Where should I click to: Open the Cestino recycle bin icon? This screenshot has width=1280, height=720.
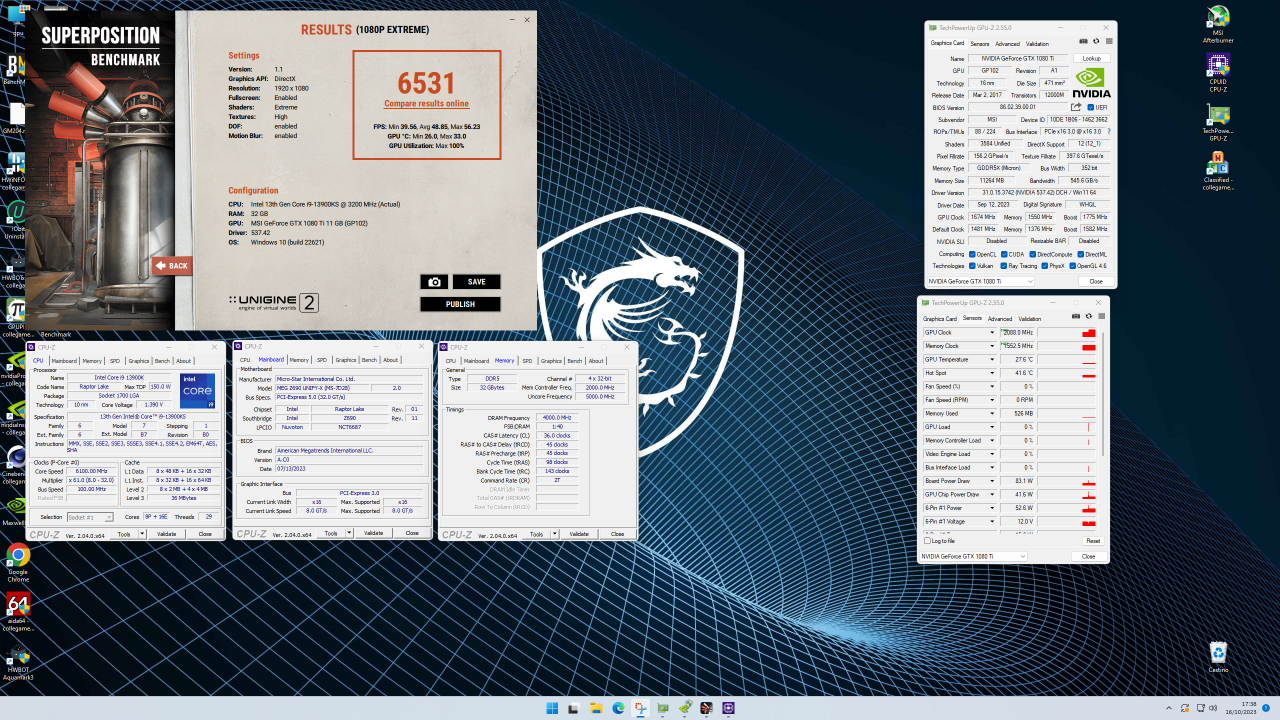coord(1218,657)
